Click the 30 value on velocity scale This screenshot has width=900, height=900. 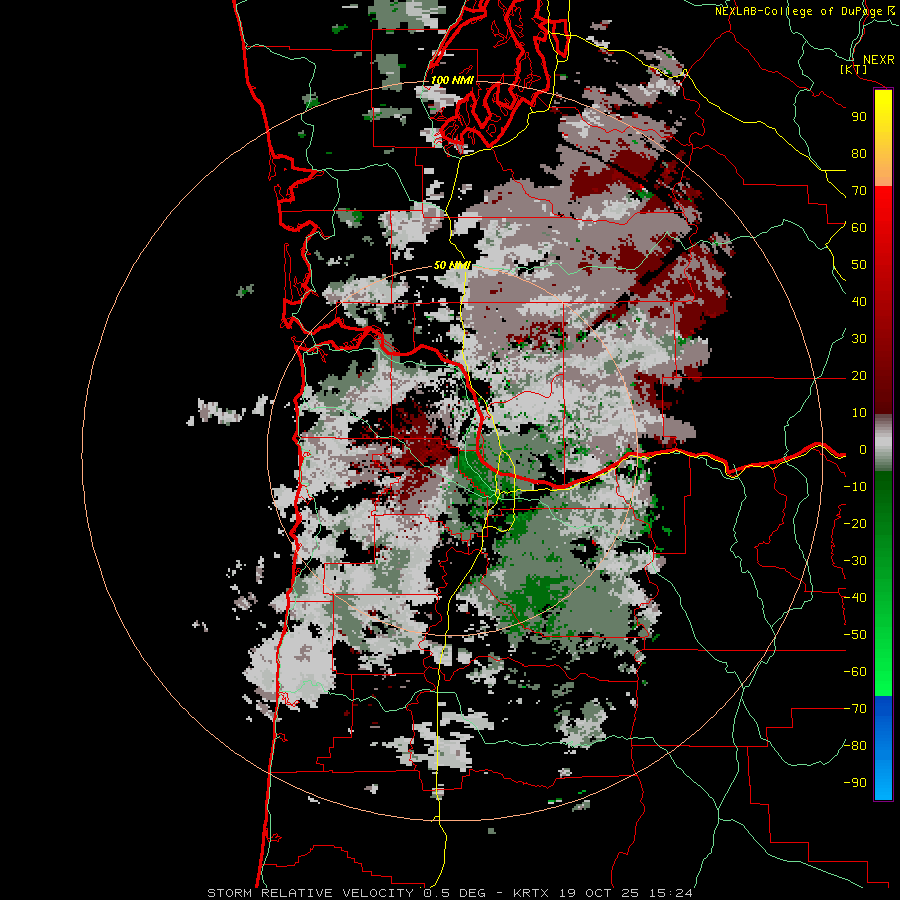point(859,339)
